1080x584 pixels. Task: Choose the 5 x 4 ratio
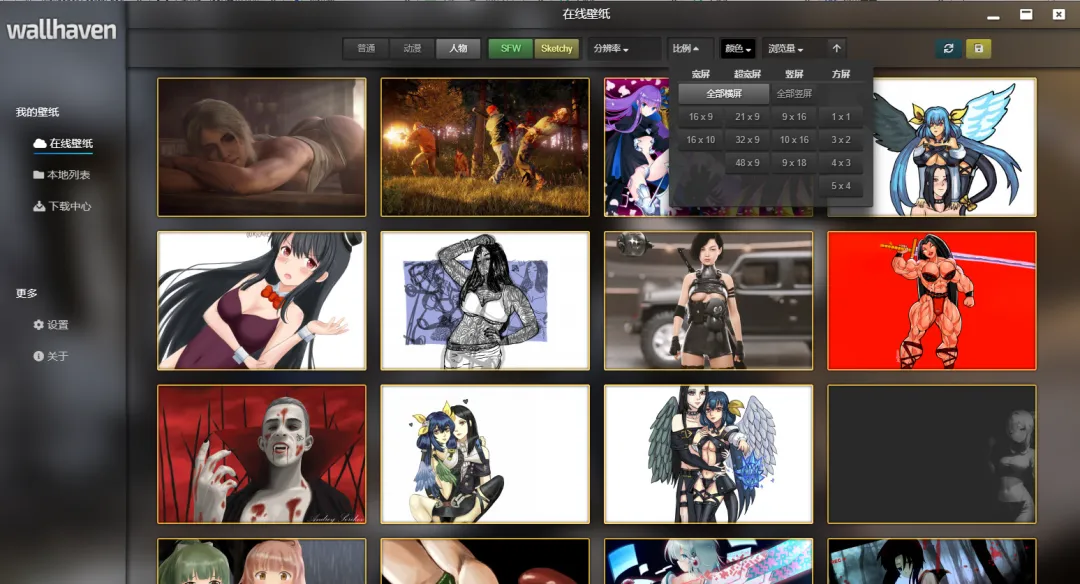pyautogui.click(x=841, y=185)
